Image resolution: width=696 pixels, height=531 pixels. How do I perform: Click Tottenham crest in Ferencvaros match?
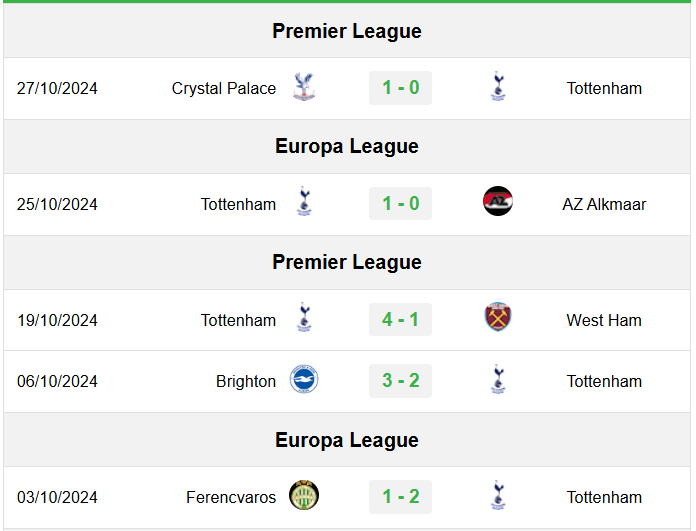click(498, 495)
